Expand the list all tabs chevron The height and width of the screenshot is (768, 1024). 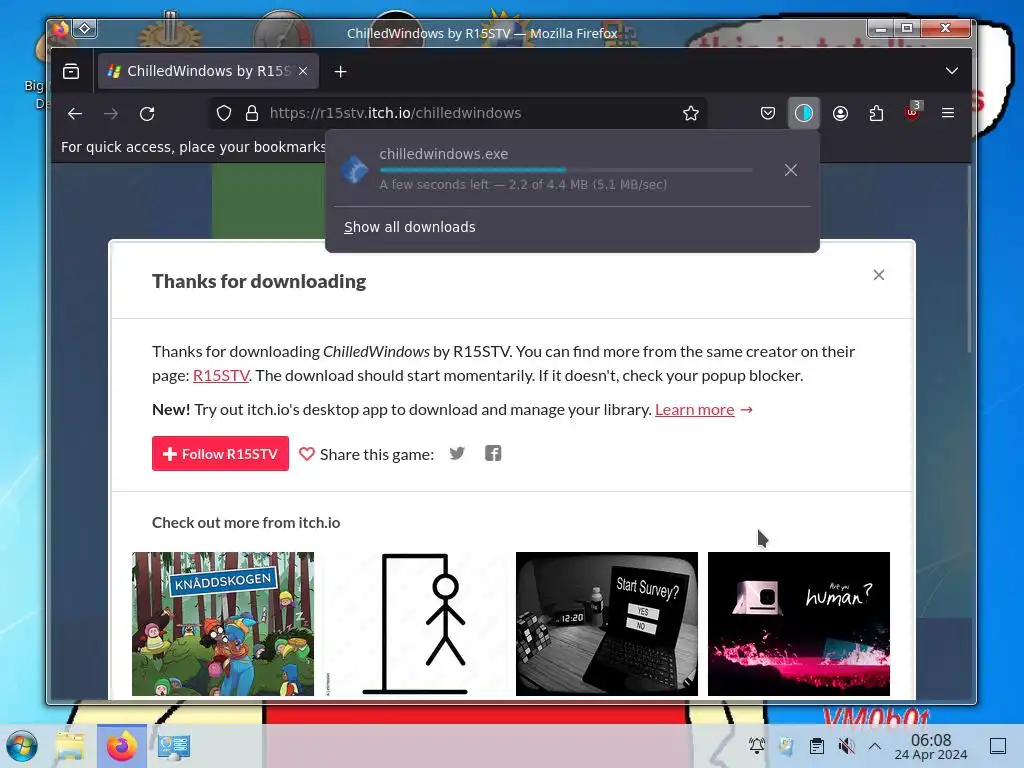pos(952,71)
